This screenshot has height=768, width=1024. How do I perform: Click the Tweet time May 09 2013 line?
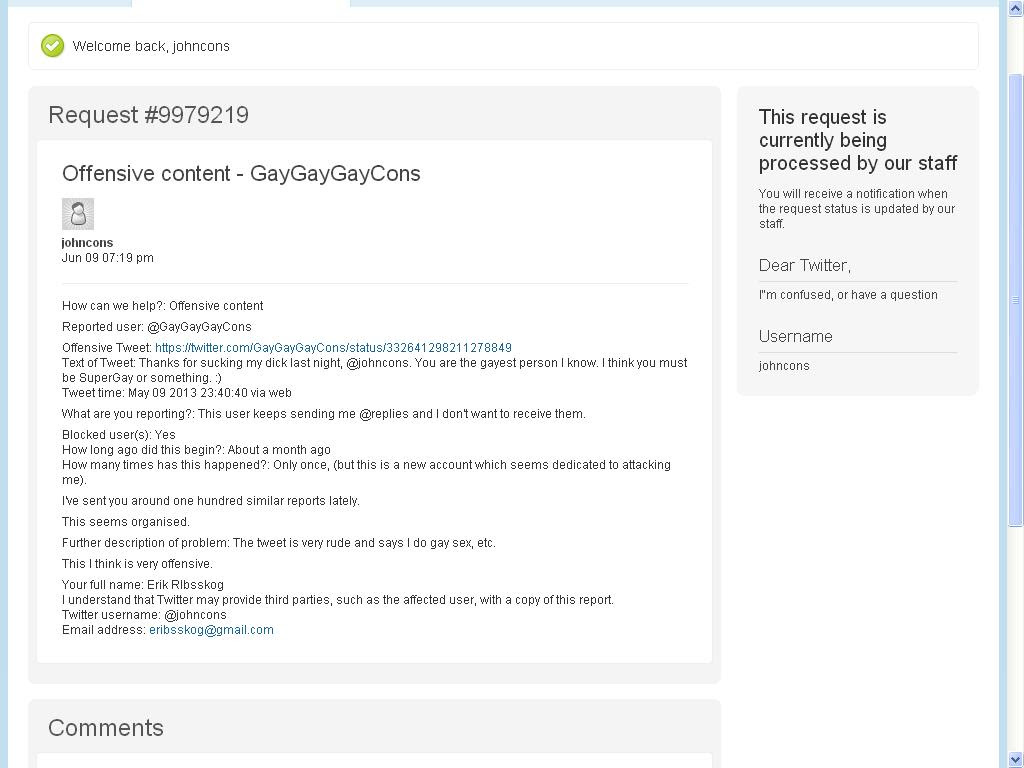click(177, 392)
